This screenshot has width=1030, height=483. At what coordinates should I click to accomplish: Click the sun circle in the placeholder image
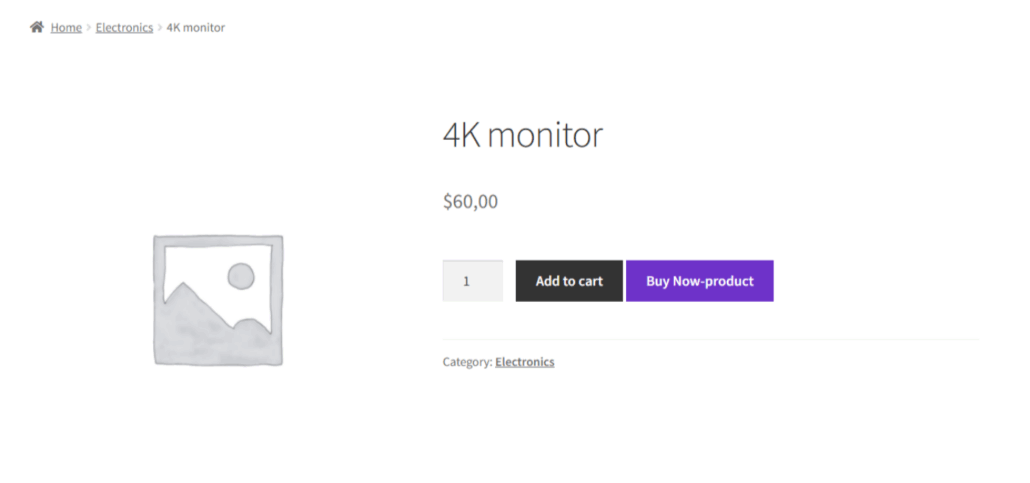(x=241, y=276)
